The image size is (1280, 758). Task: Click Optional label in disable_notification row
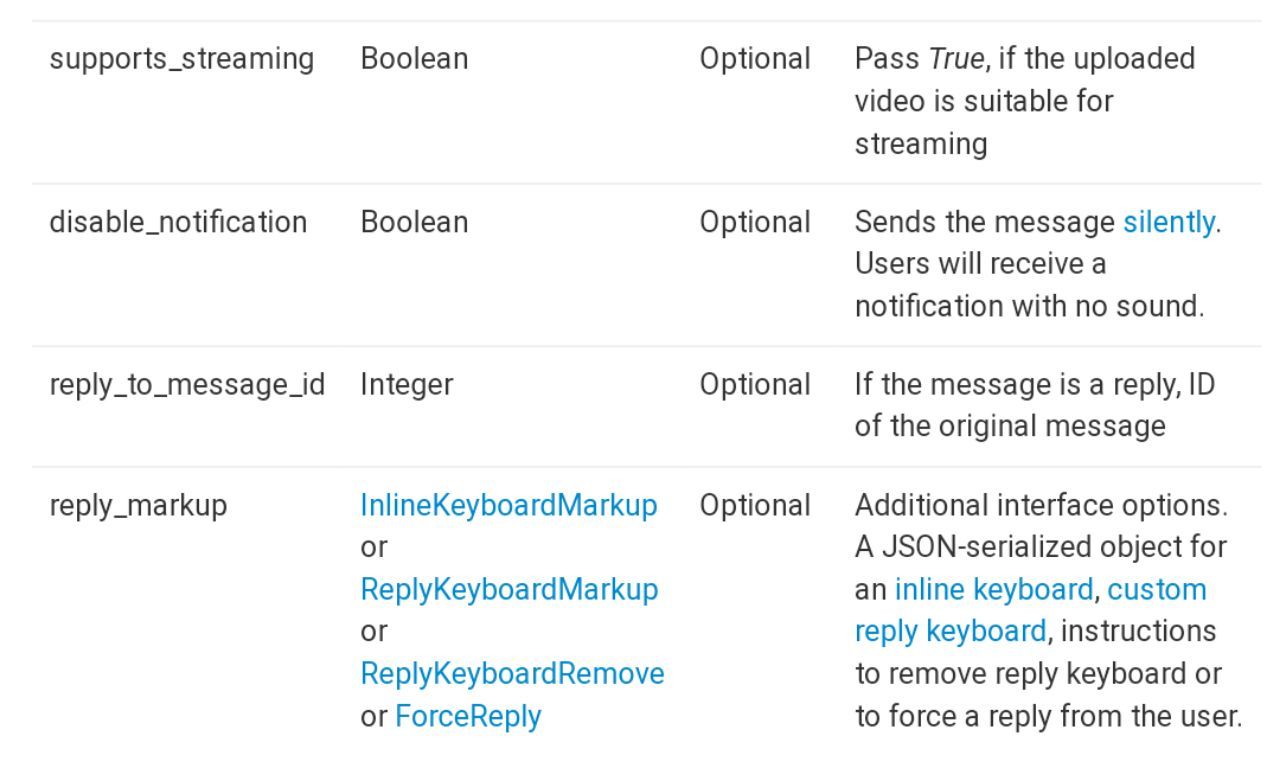pos(755,222)
